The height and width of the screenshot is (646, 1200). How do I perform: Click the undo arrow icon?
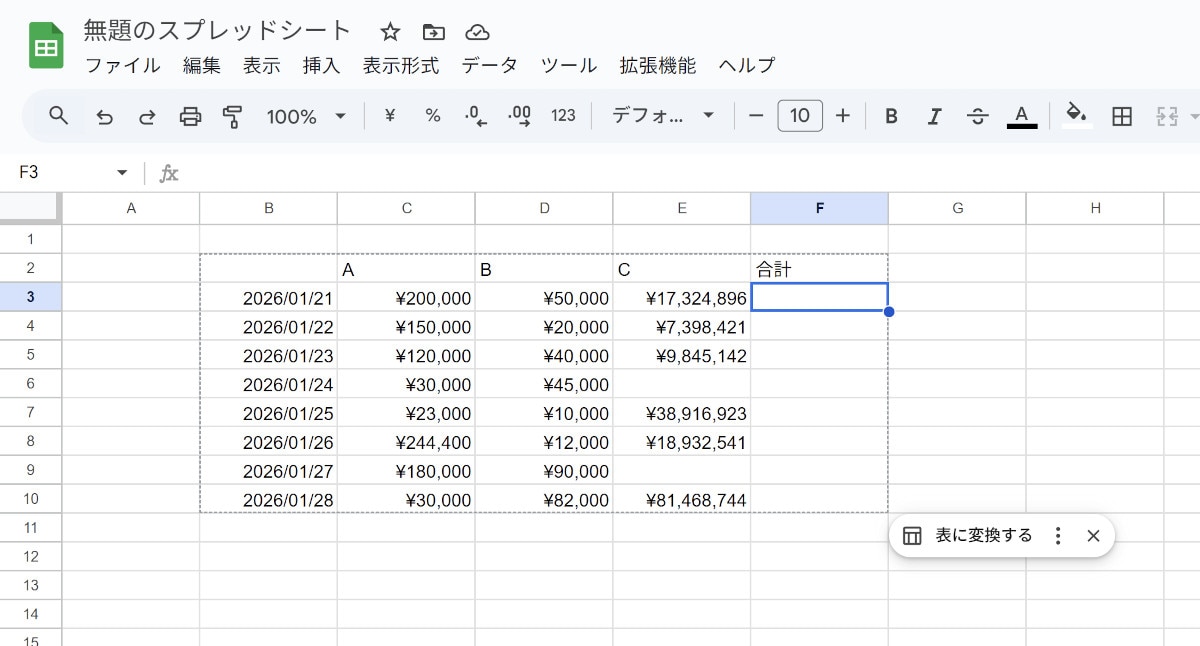pyautogui.click(x=104, y=117)
